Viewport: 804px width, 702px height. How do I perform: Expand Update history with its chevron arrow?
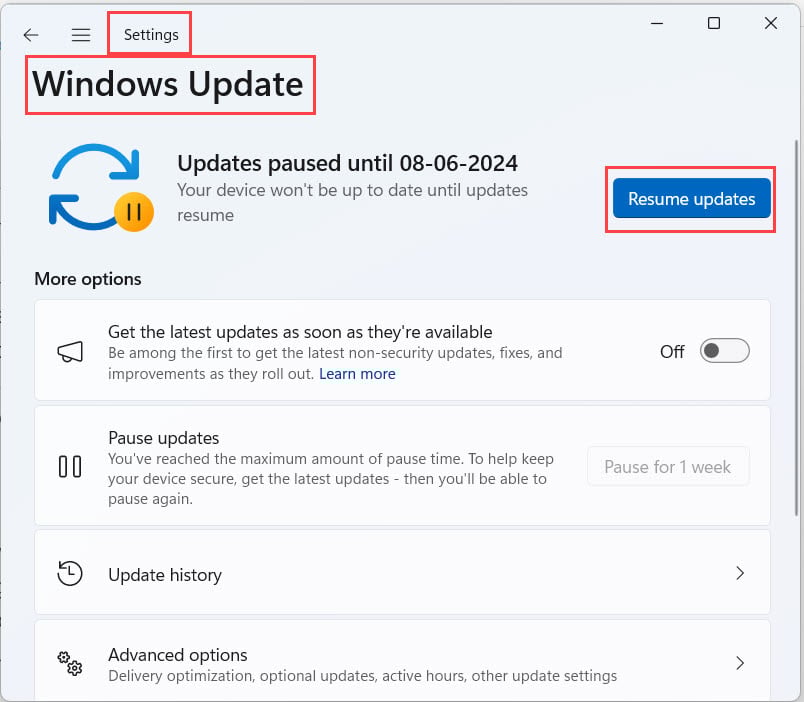[739, 573]
